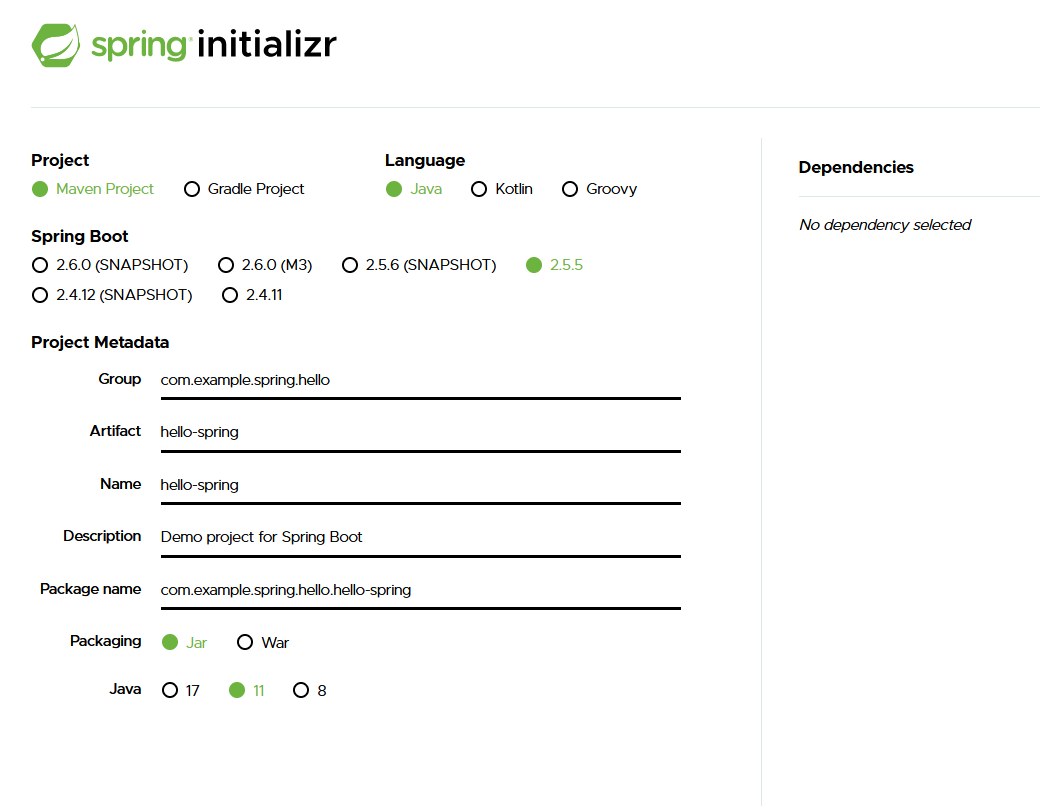
Task: Click the Description field label
Action: point(102,536)
